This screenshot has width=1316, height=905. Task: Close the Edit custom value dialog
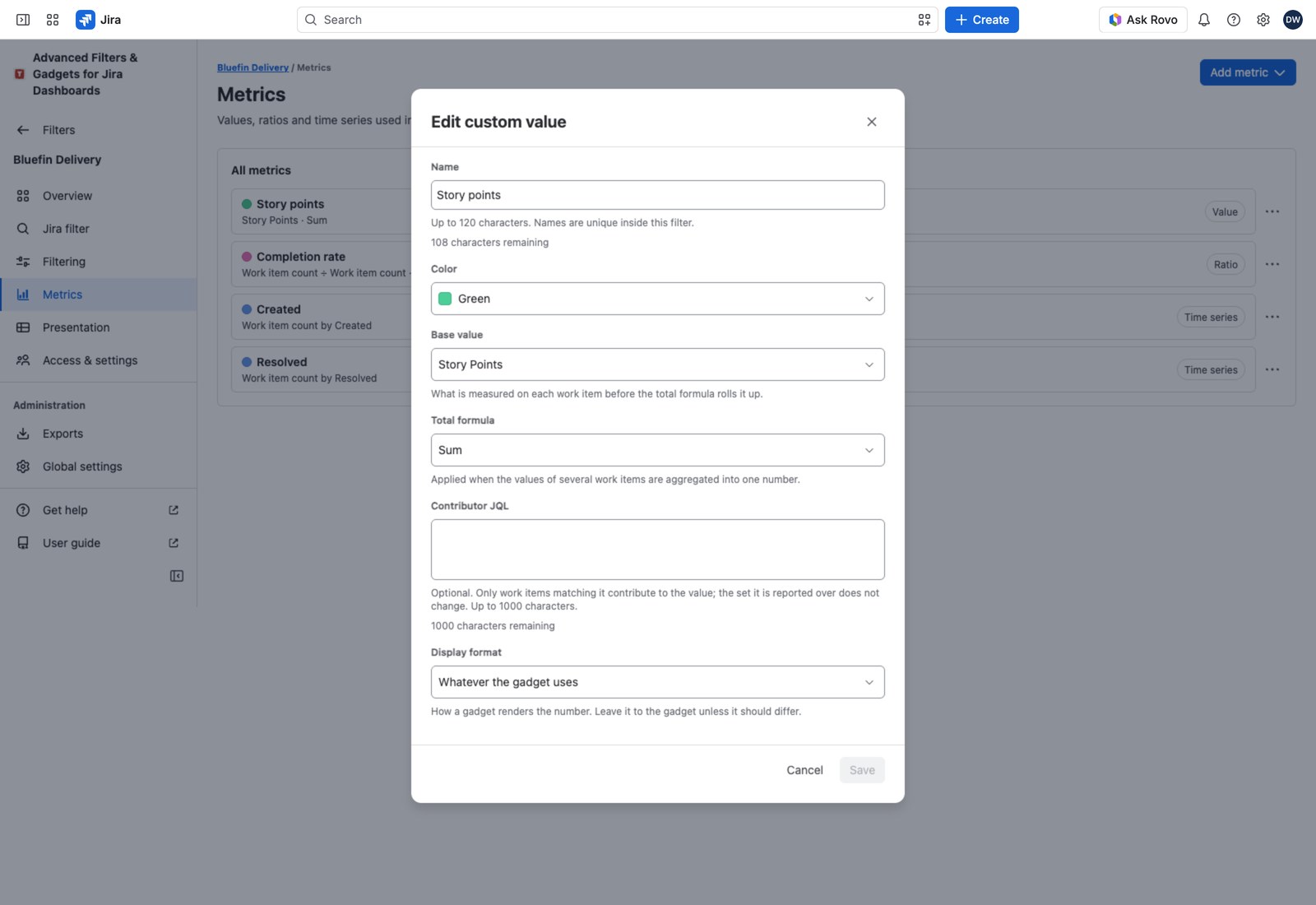(872, 122)
